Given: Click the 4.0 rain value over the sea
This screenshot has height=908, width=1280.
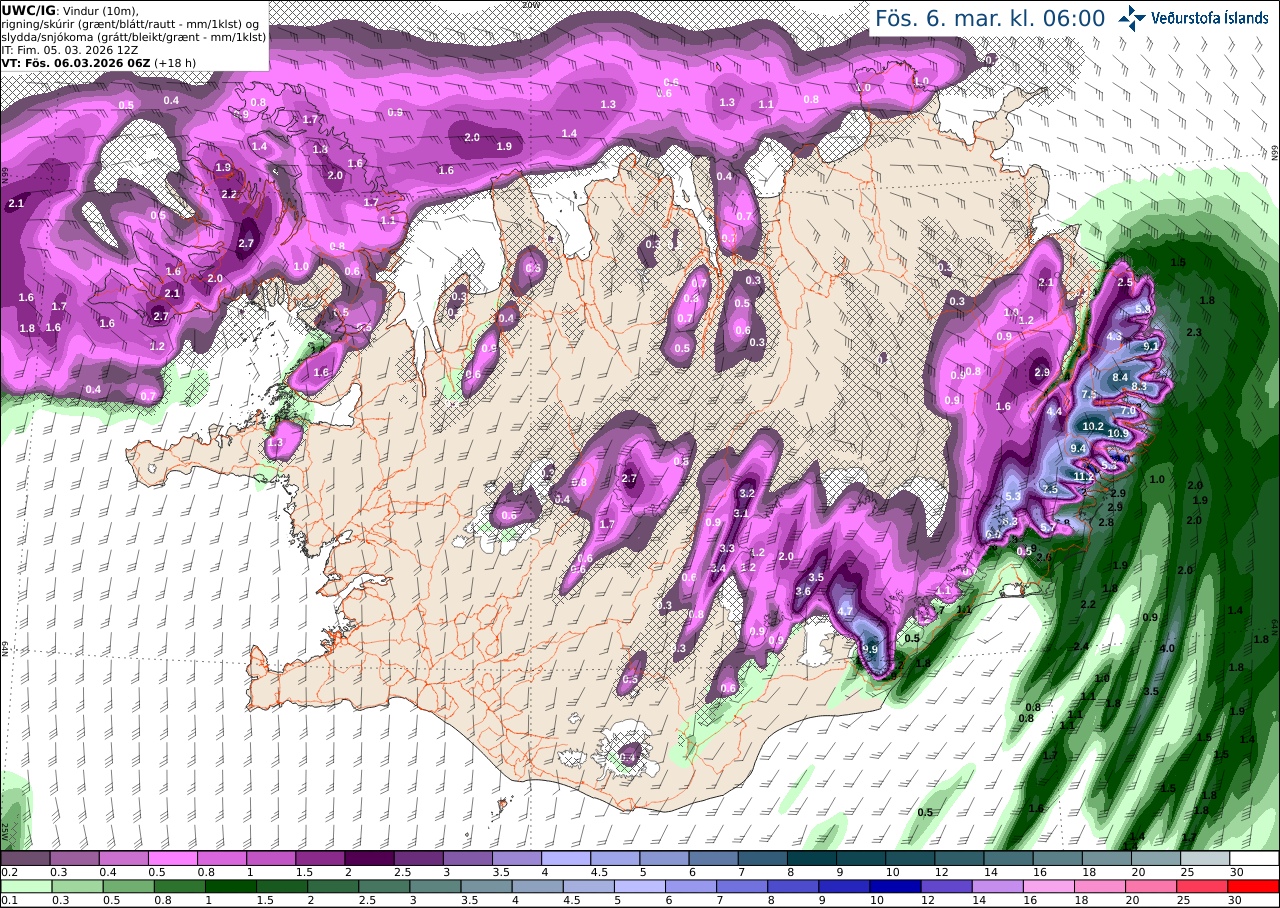Looking at the screenshot, I should (1167, 649).
